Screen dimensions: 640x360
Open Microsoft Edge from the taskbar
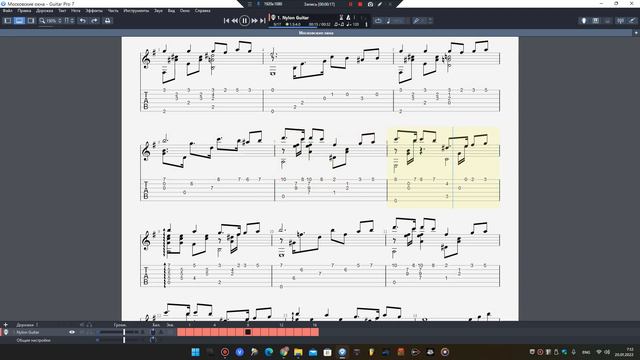(x=269, y=352)
